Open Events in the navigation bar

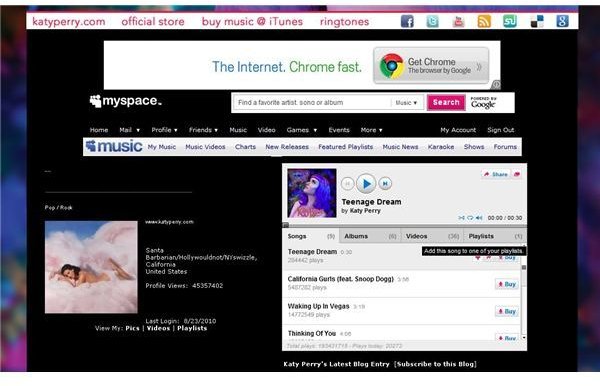point(339,130)
